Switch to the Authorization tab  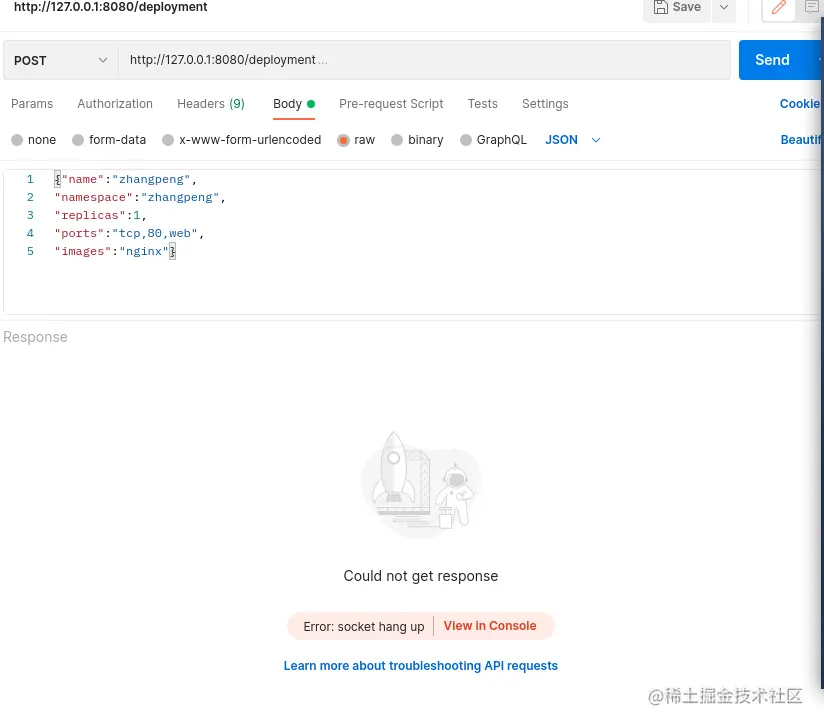pos(115,104)
